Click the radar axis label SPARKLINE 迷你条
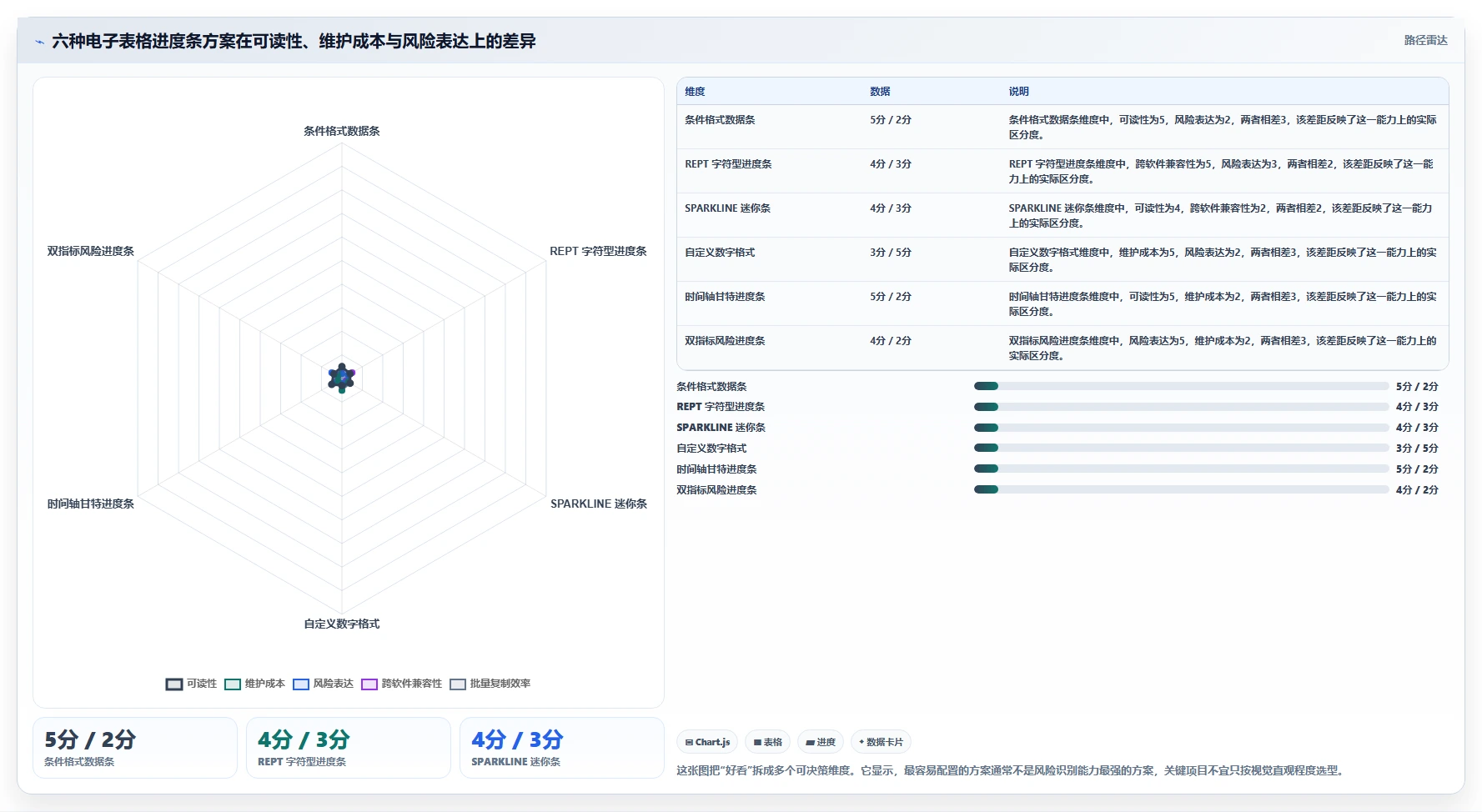This screenshot has height=812, width=1482. pyautogui.click(x=599, y=504)
